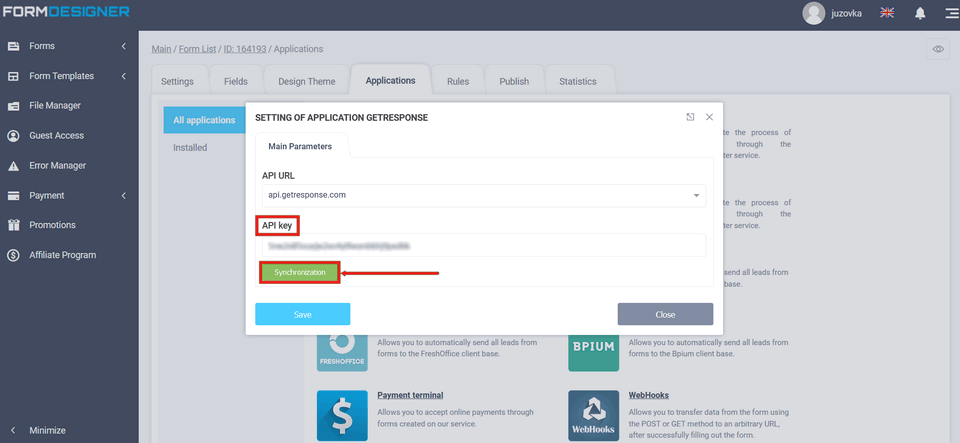Click the user avatar icon
Image resolution: width=960 pixels, height=443 pixels.
tap(814, 13)
